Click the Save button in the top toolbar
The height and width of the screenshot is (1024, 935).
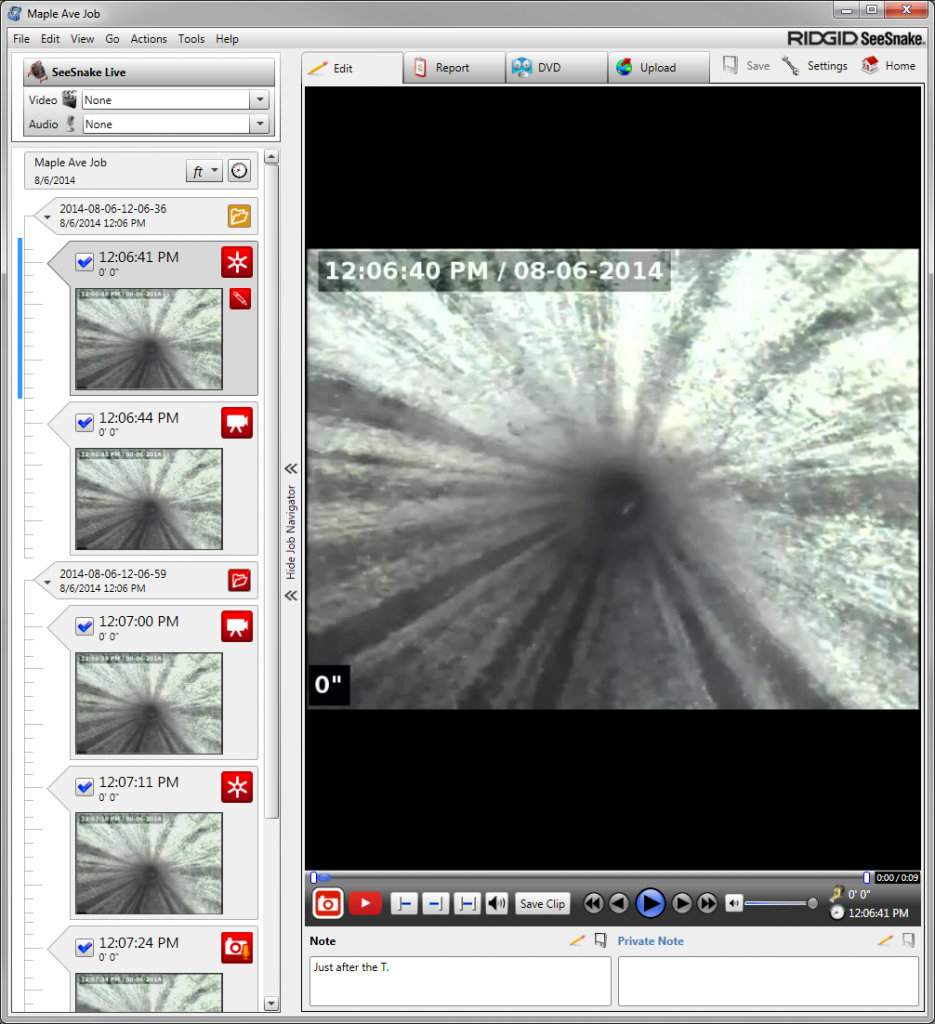coord(746,66)
